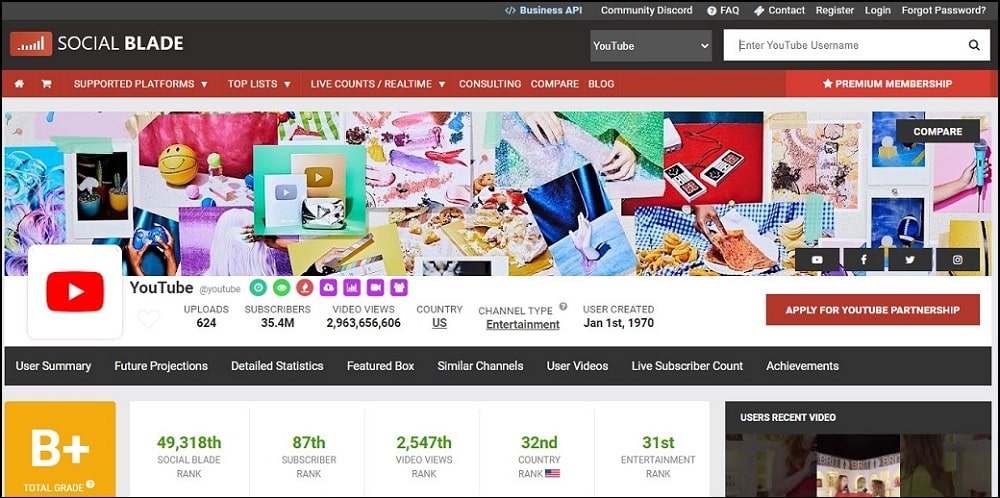The image size is (1000, 498).
Task: Select the Jan 1st, 1970 date
Action: point(619,323)
